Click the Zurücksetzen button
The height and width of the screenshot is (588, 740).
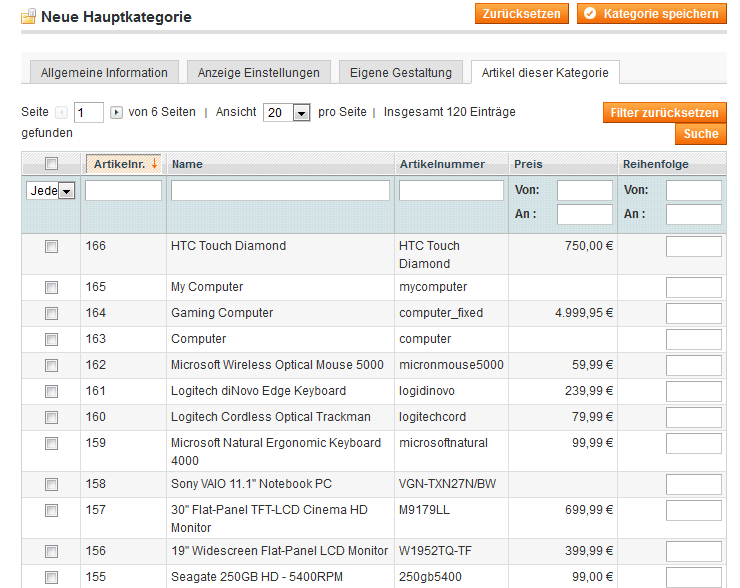[x=521, y=14]
